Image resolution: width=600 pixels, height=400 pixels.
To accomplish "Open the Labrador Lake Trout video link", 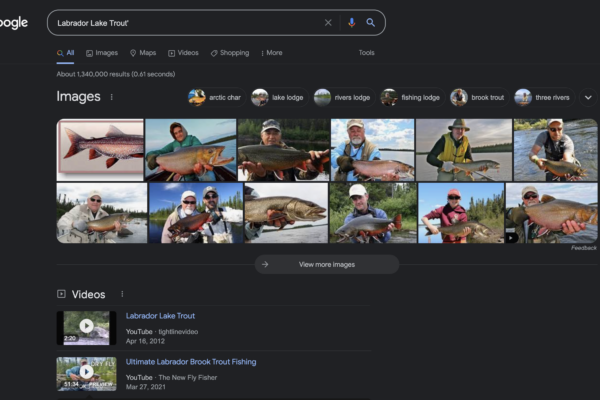I will click(x=160, y=316).
